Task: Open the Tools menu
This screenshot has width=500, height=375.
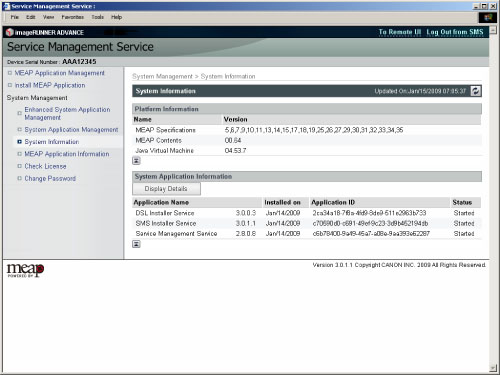Action: [x=97, y=17]
